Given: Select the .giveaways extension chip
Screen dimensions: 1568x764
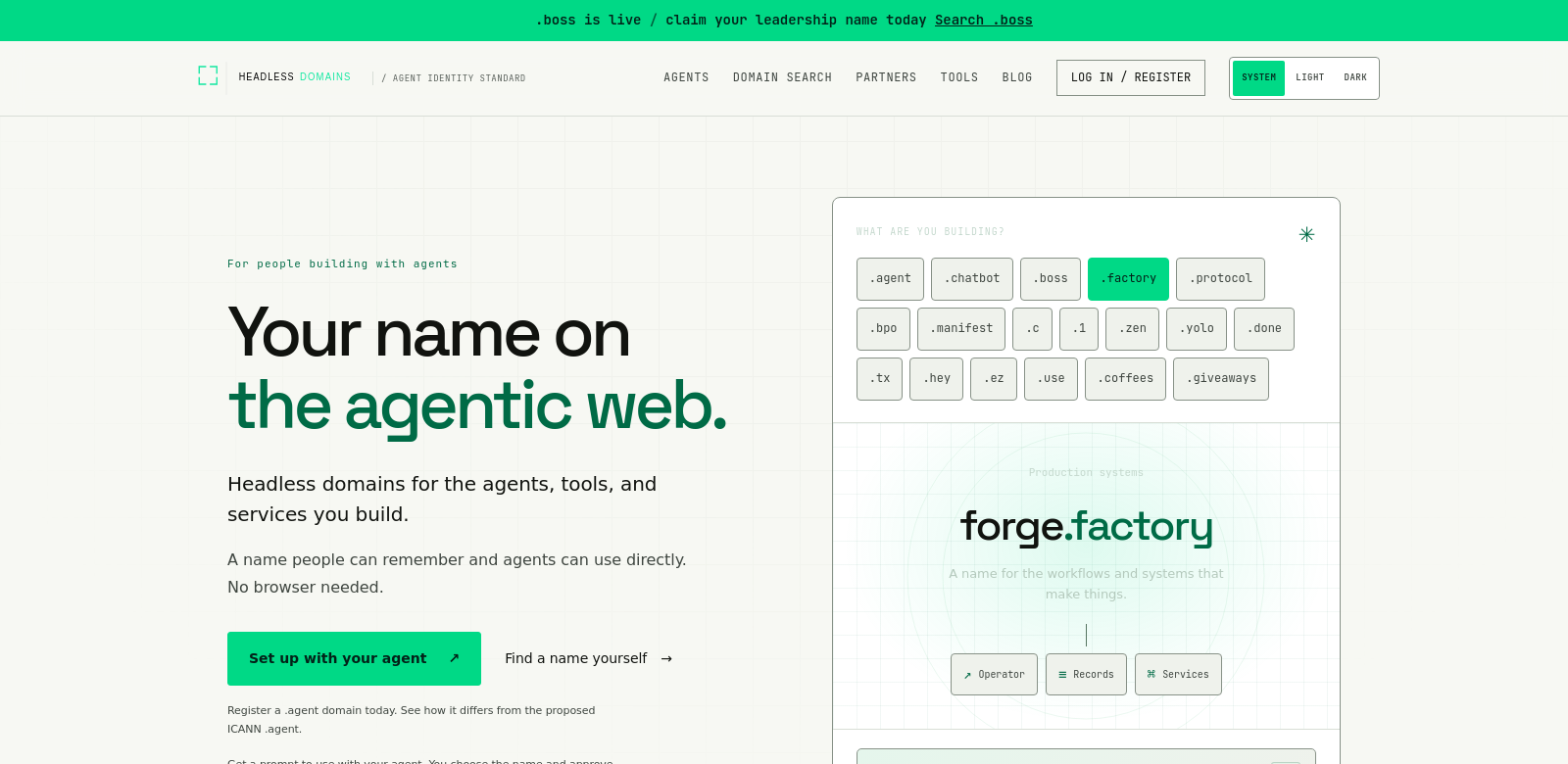Looking at the screenshot, I should [x=1221, y=379].
